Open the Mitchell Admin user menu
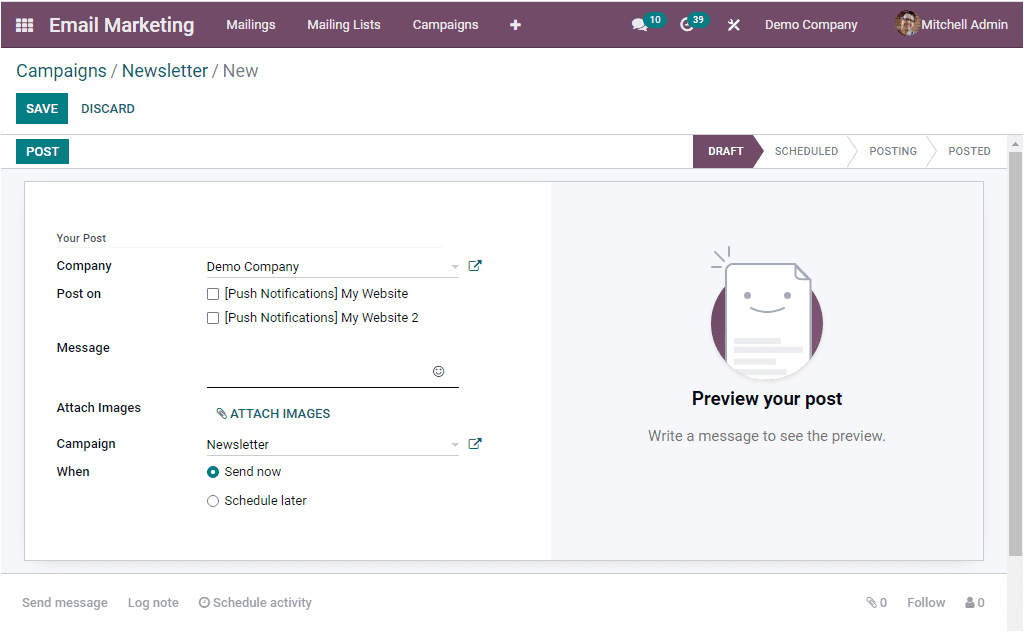 [950, 24]
